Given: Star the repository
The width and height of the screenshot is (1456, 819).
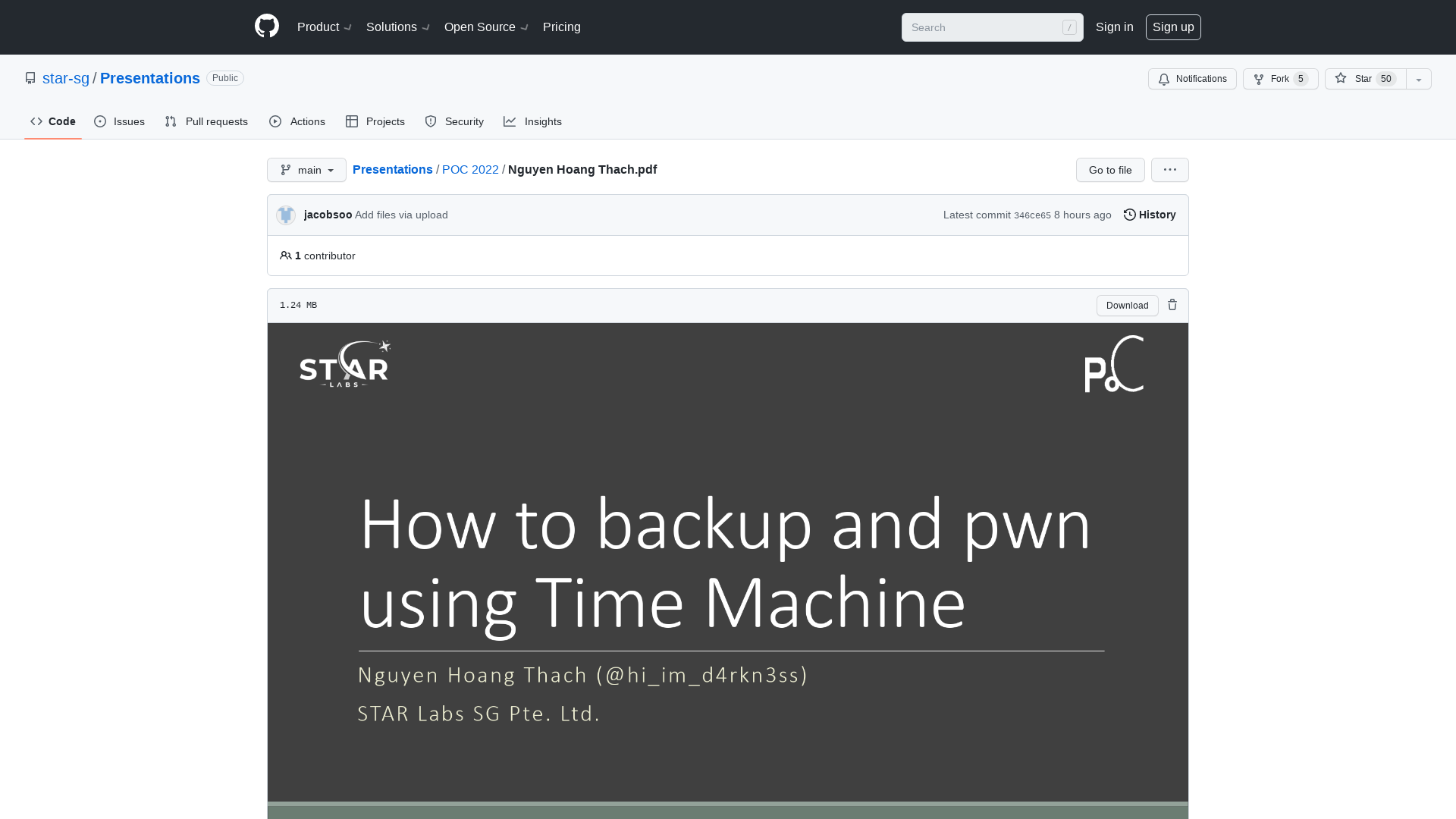Looking at the screenshot, I should coord(1360,79).
